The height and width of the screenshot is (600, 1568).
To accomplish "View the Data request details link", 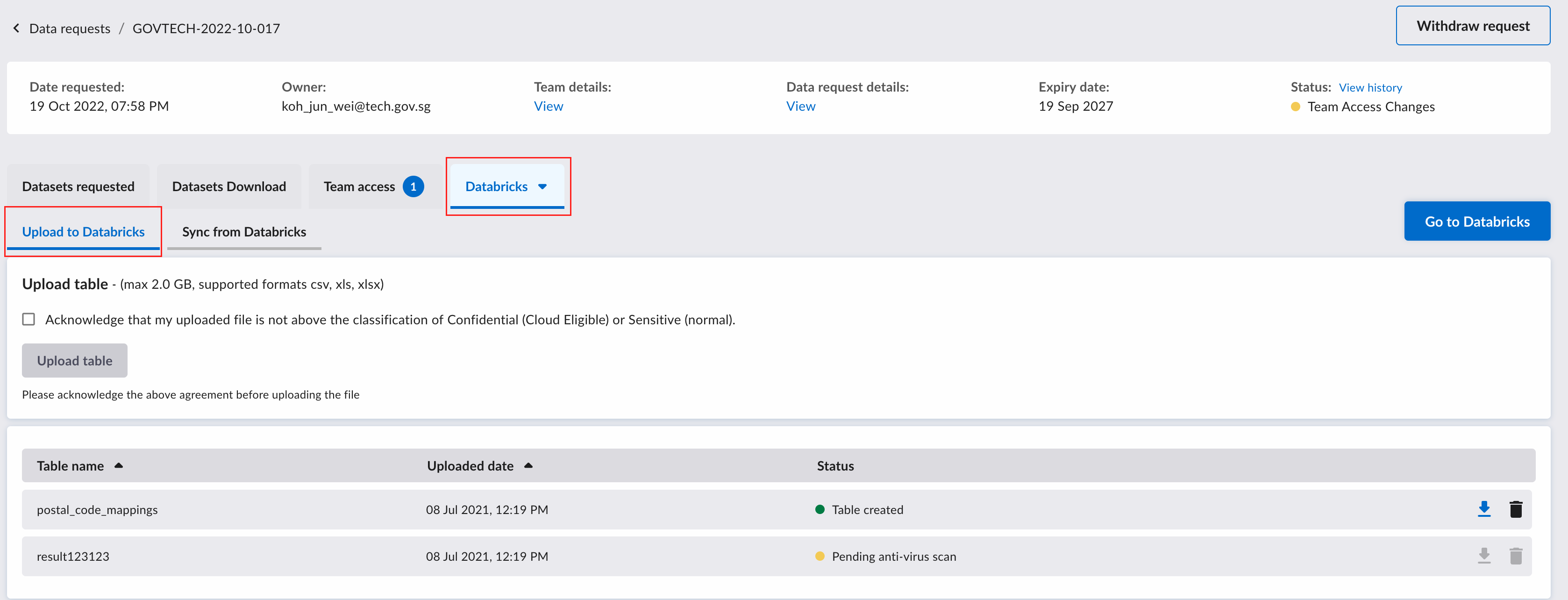I will [800, 107].
